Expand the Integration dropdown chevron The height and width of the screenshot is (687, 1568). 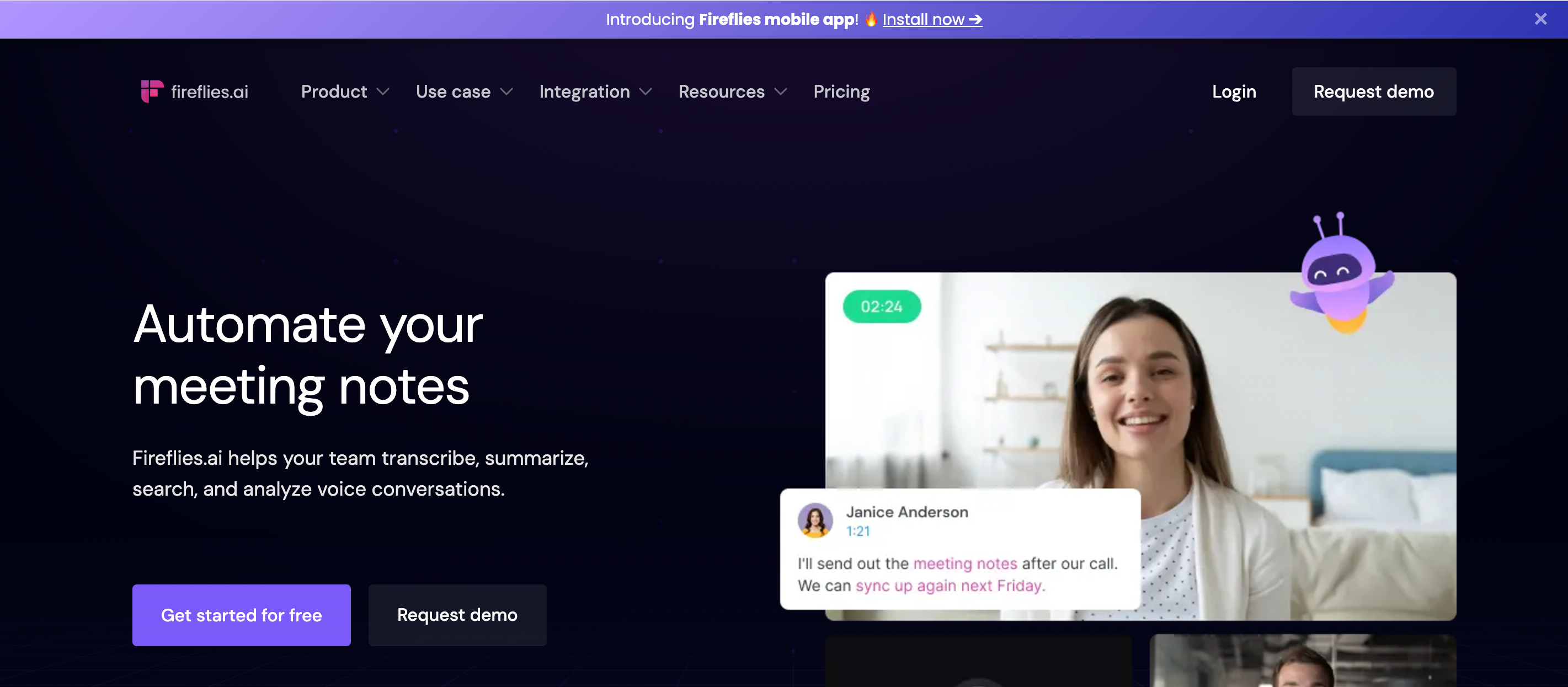click(x=646, y=92)
